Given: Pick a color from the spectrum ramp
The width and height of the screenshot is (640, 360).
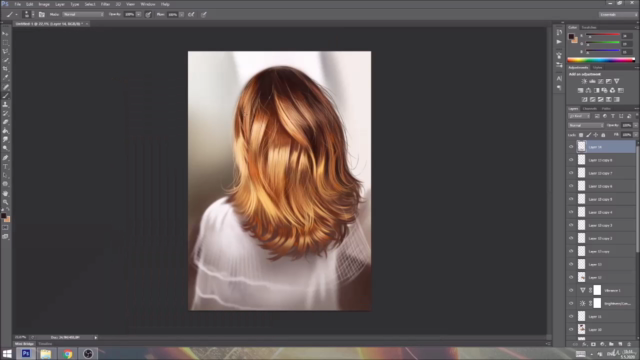Looking at the screenshot, I should click(x=601, y=60).
